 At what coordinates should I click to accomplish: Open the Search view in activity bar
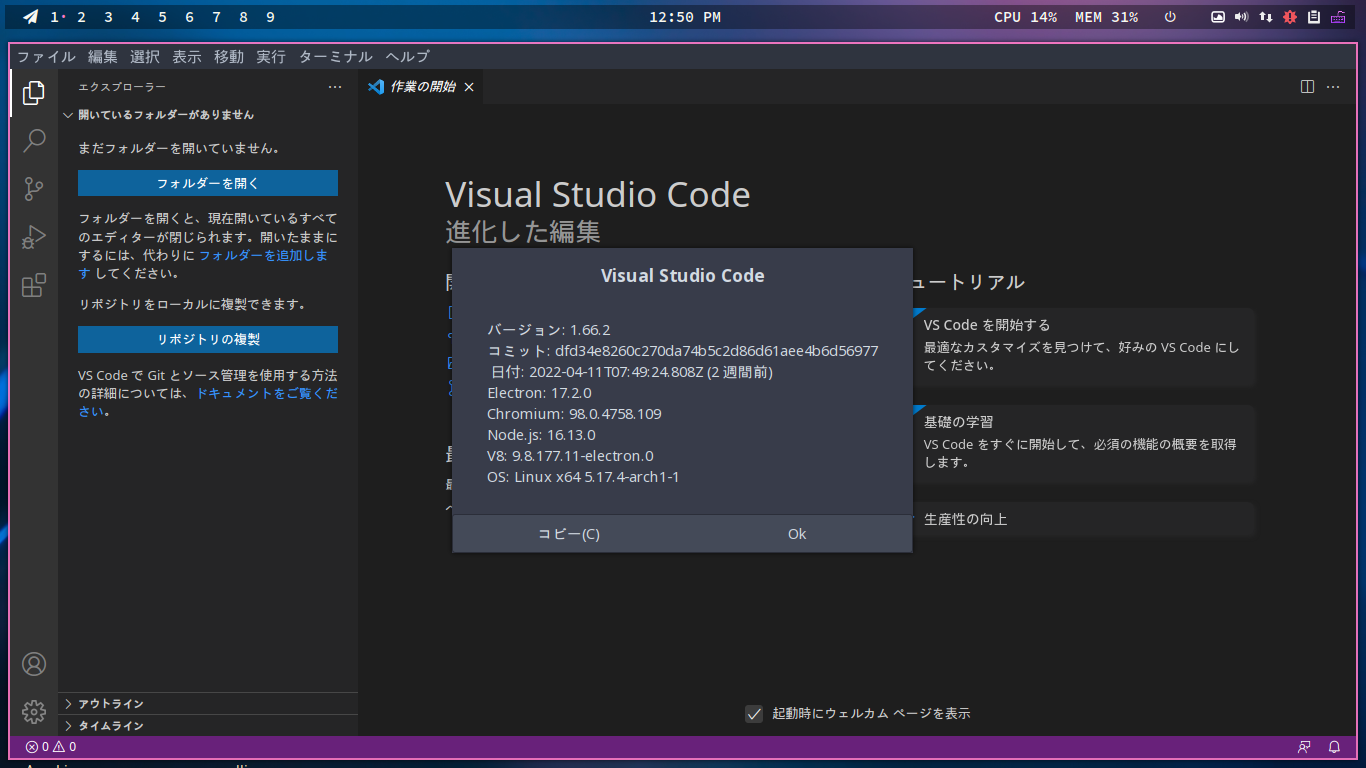coord(34,140)
